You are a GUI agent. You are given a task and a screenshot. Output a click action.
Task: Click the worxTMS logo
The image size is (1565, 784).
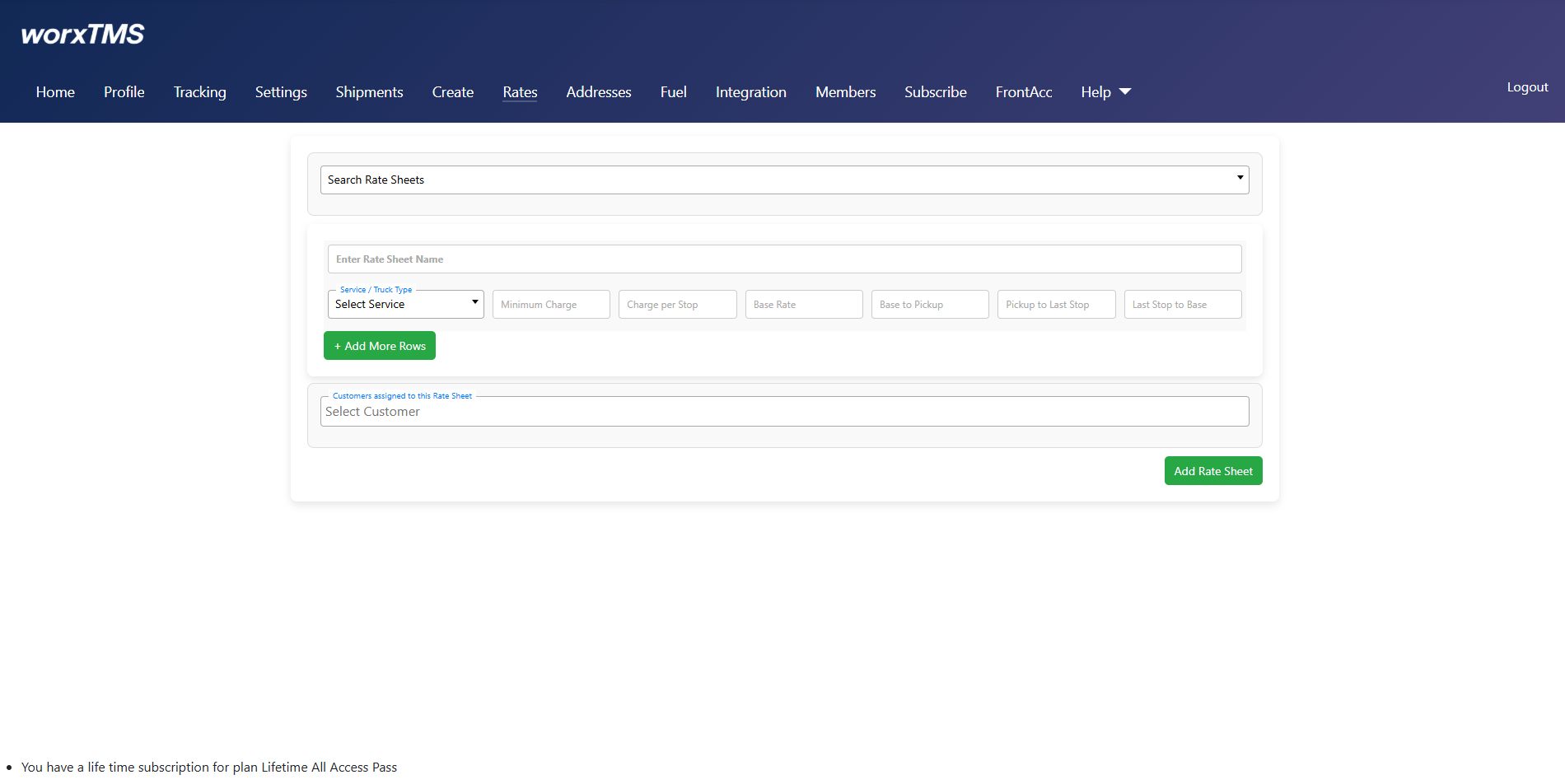pyautogui.click(x=82, y=33)
